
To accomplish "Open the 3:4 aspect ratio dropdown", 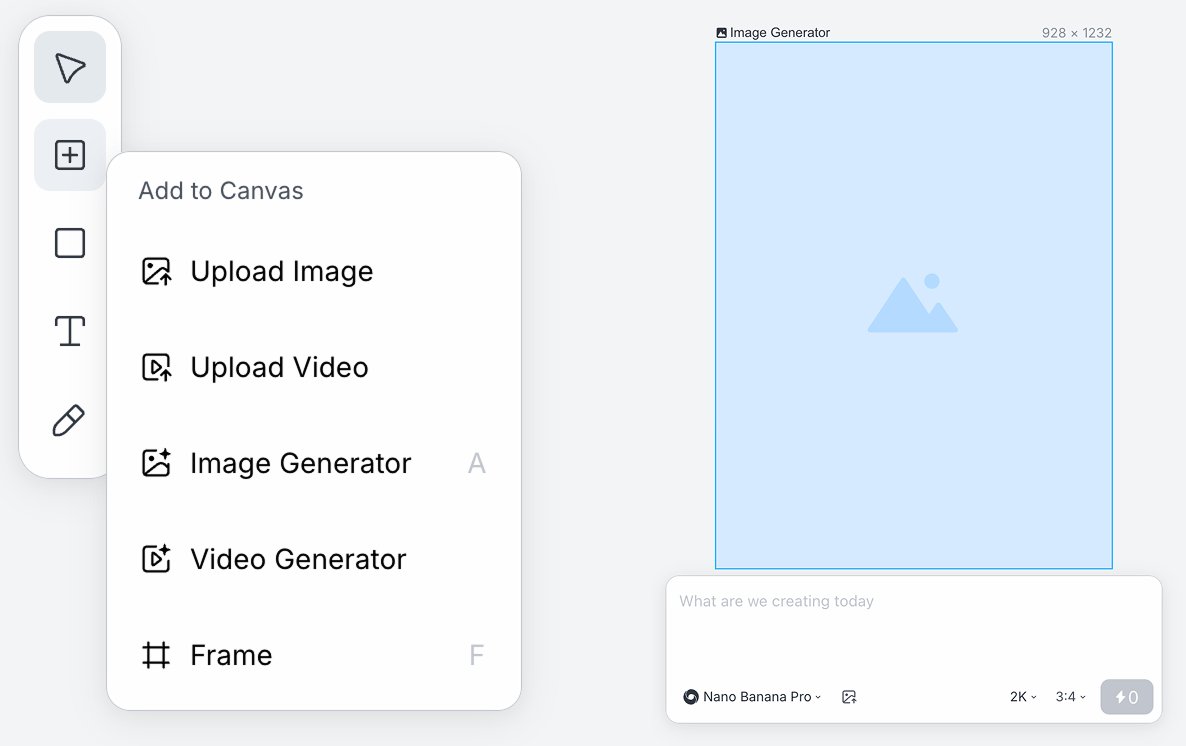I will point(1070,697).
